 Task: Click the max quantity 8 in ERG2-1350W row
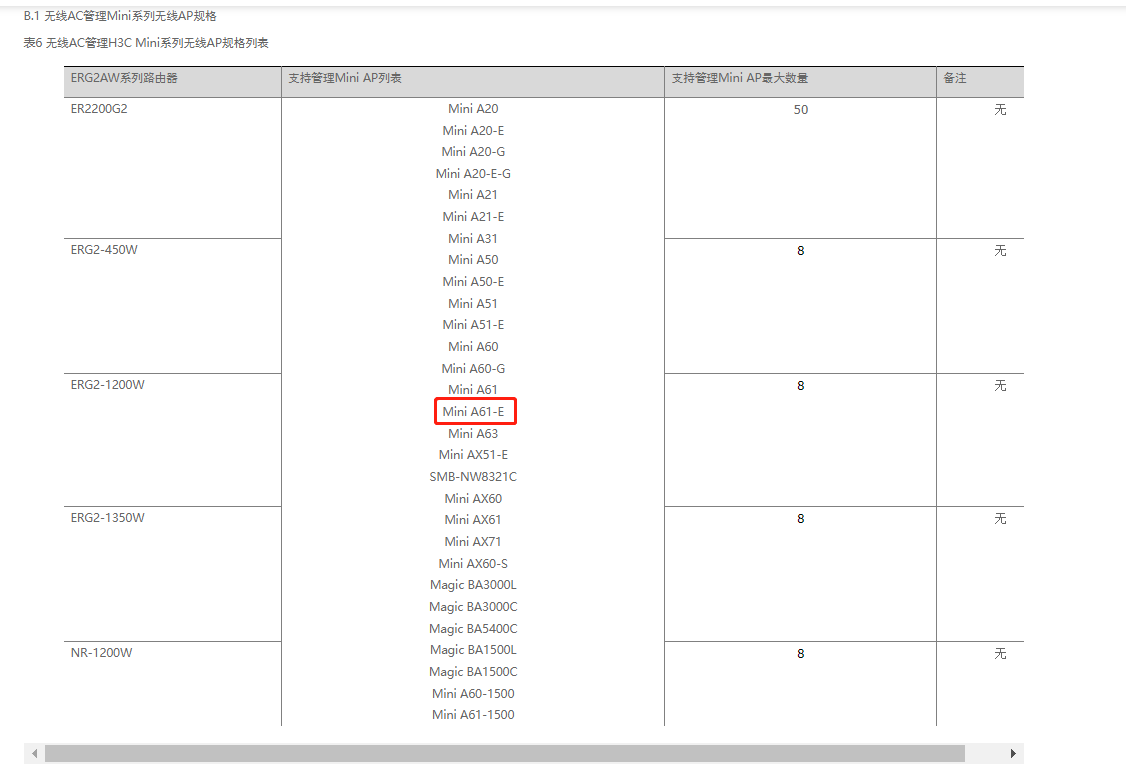click(x=801, y=518)
